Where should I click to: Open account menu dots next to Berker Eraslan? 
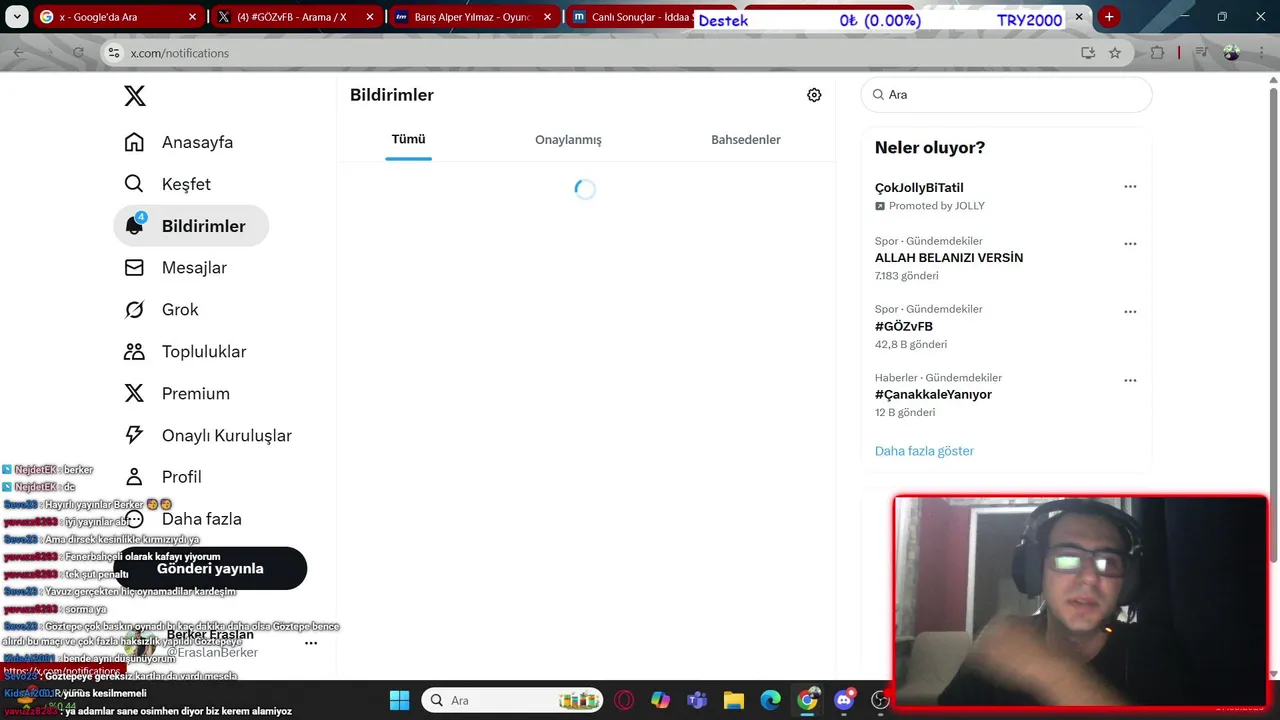pyautogui.click(x=311, y=643)
